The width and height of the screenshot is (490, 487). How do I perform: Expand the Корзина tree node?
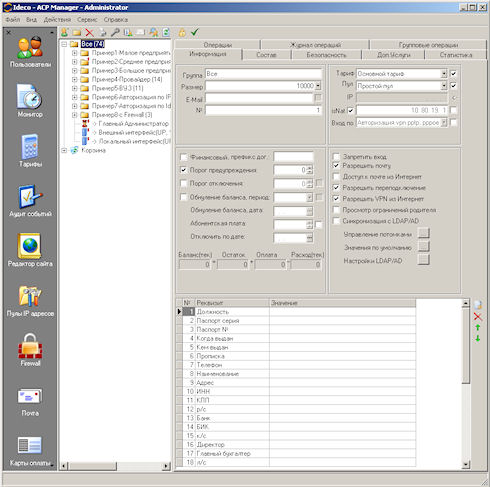64,150
